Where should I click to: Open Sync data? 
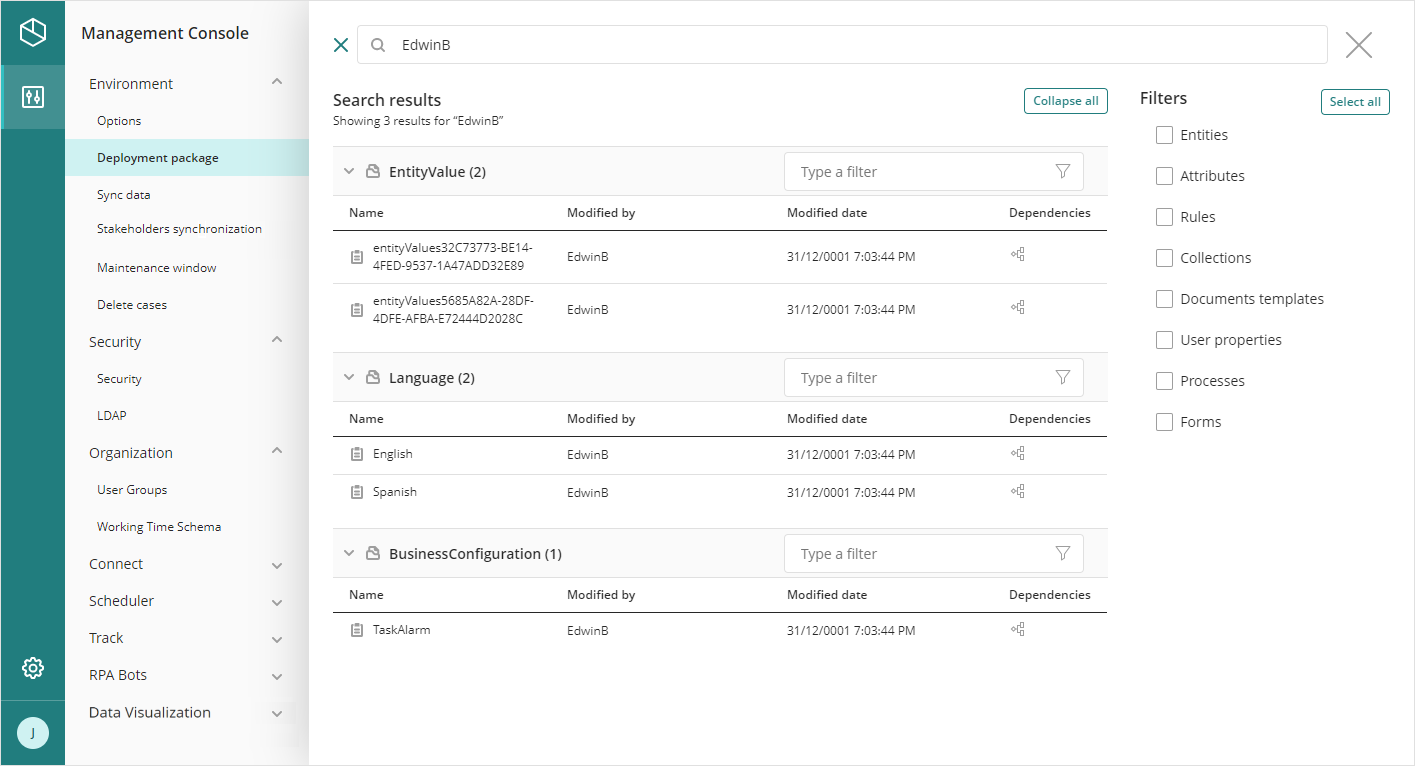(x=124, y=195)
